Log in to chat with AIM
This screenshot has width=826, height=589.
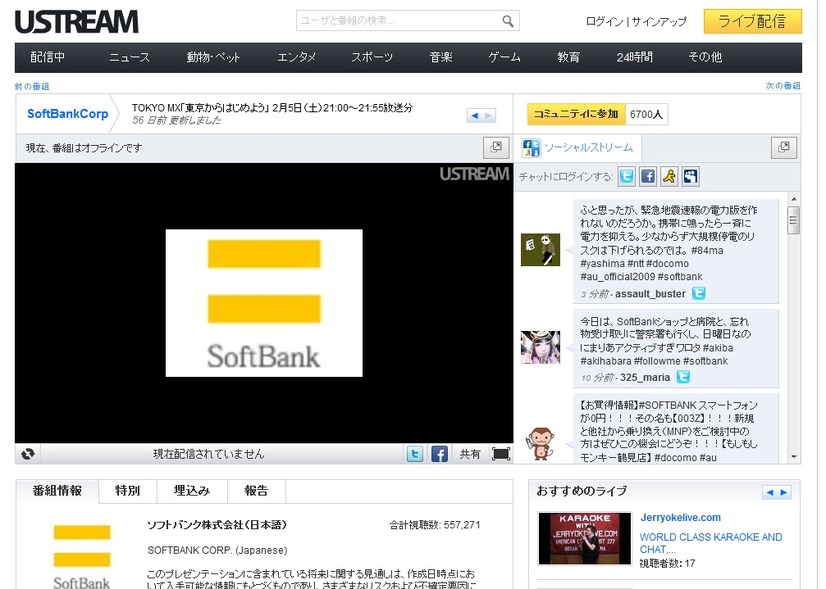tap(669, 176)
